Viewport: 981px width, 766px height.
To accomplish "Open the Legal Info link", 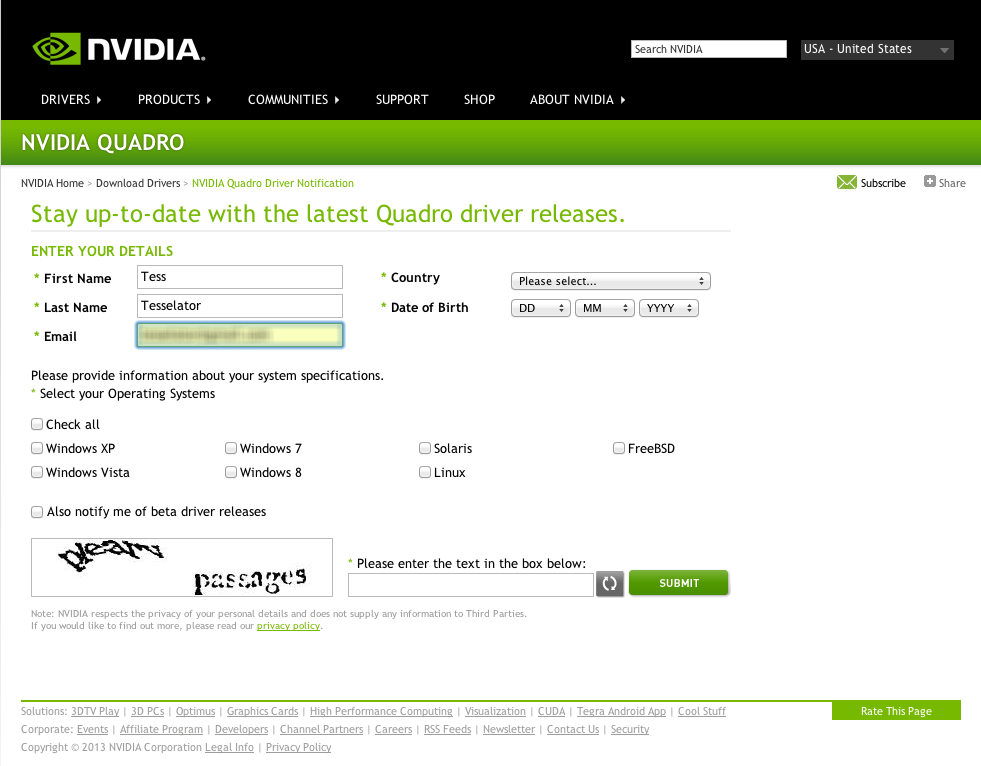I will click(229, 747).
